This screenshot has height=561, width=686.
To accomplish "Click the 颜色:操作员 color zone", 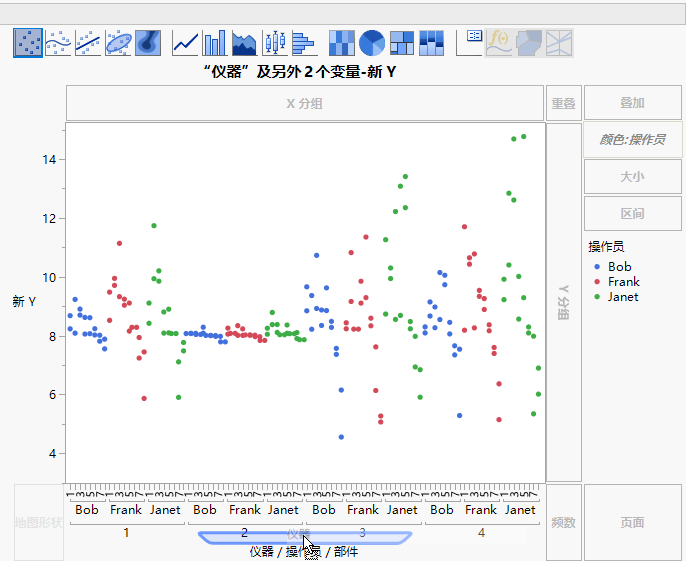I will [632, 140].
